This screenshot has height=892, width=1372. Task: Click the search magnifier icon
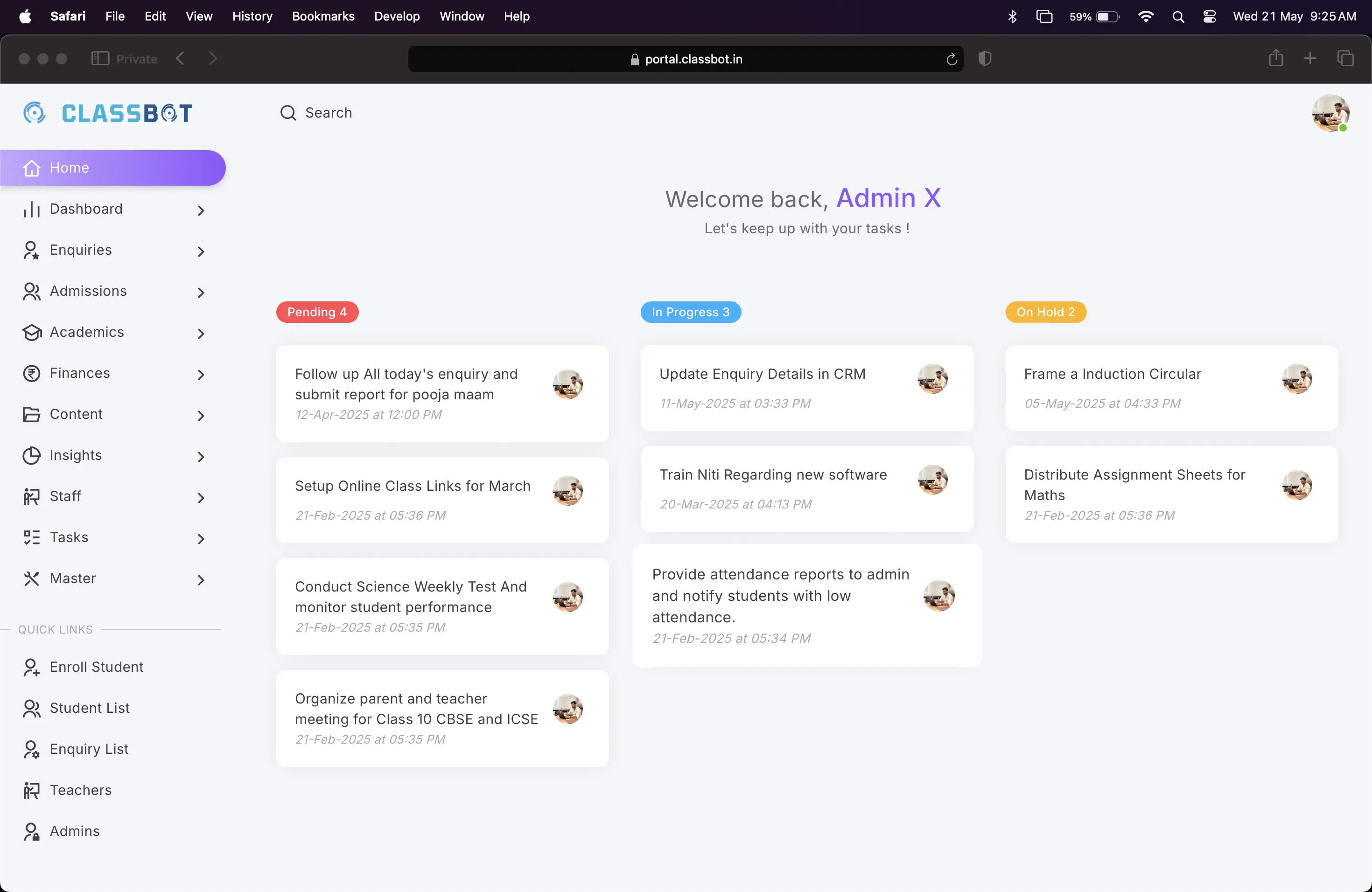(x=287, y=113)
